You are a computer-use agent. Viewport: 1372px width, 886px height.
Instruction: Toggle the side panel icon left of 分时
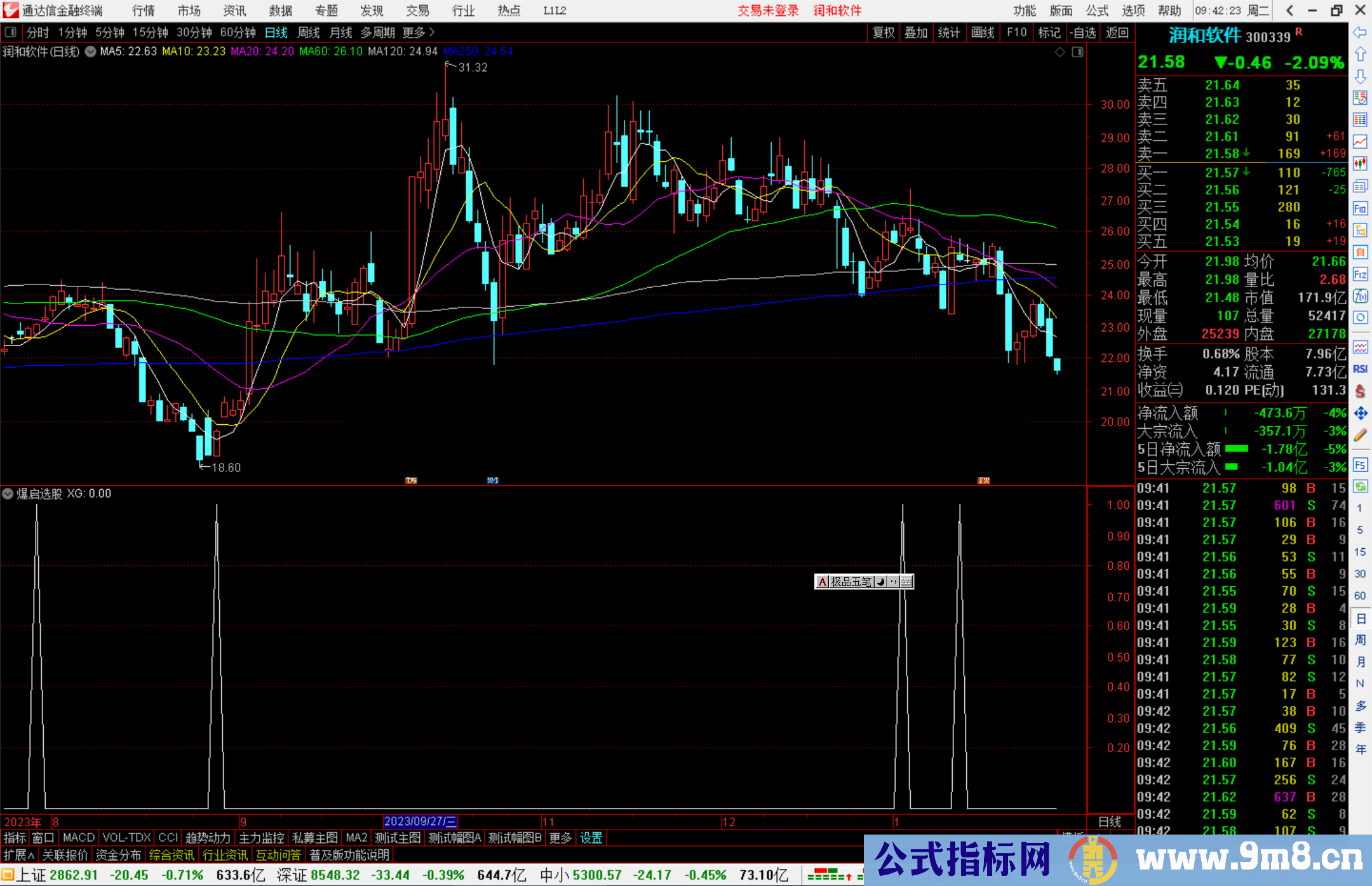click(11, 32)
